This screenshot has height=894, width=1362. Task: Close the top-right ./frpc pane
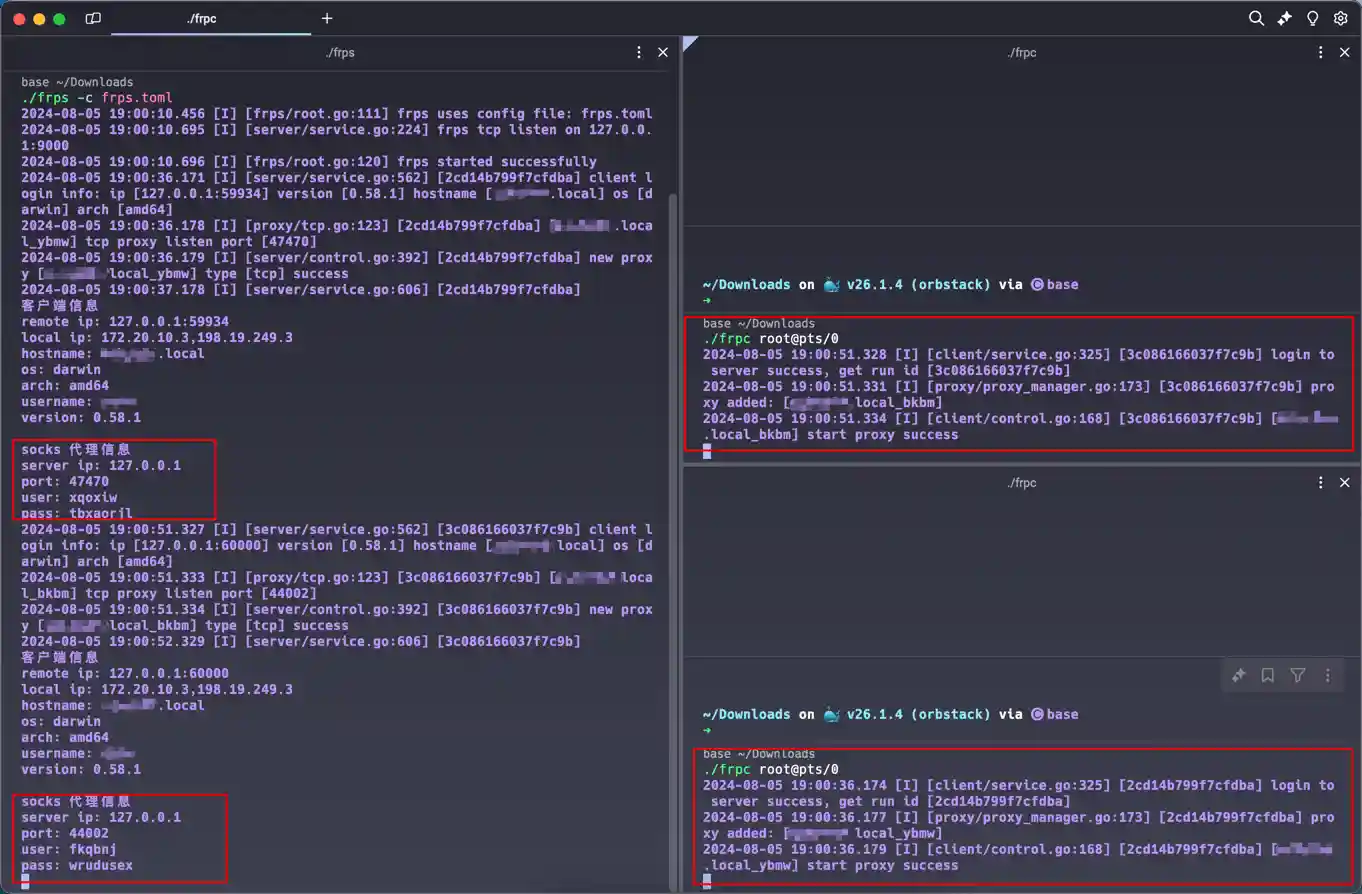click(1345, 52)
